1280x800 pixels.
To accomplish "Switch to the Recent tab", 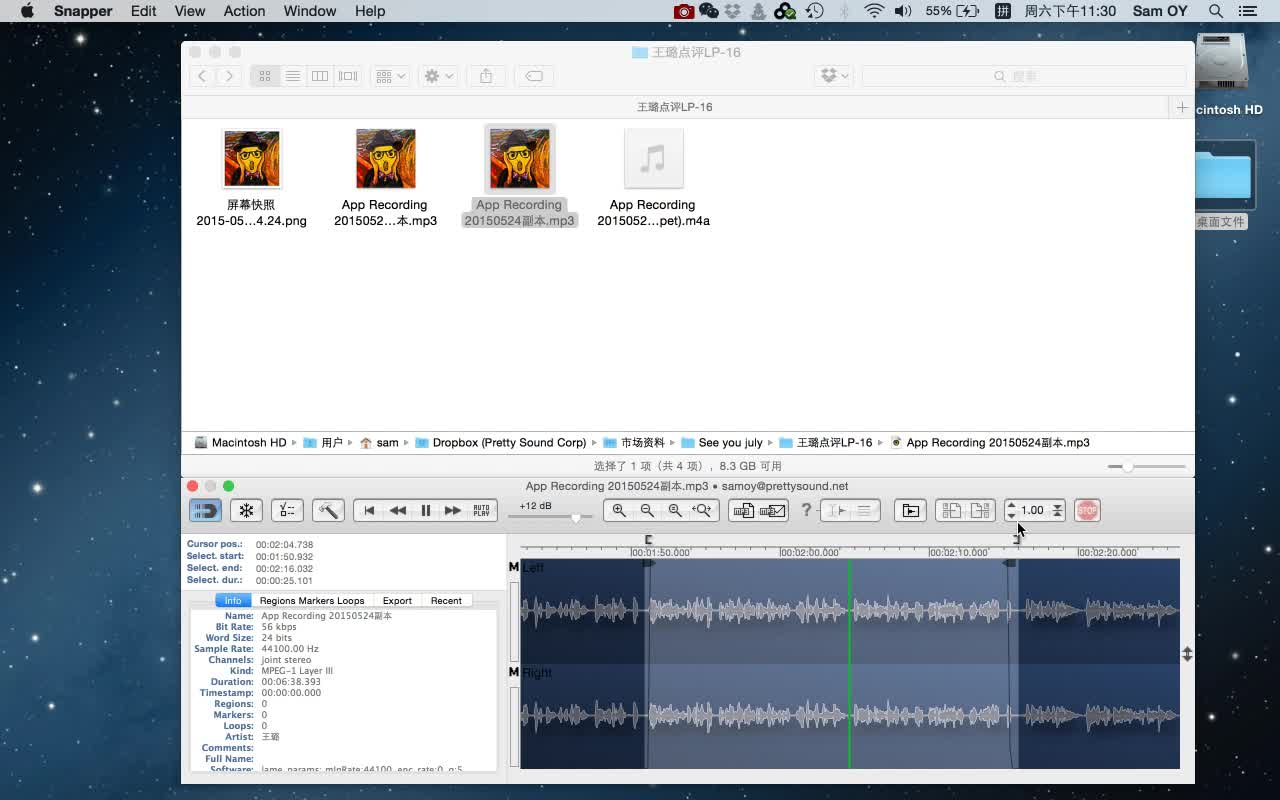I will point(446,600).
